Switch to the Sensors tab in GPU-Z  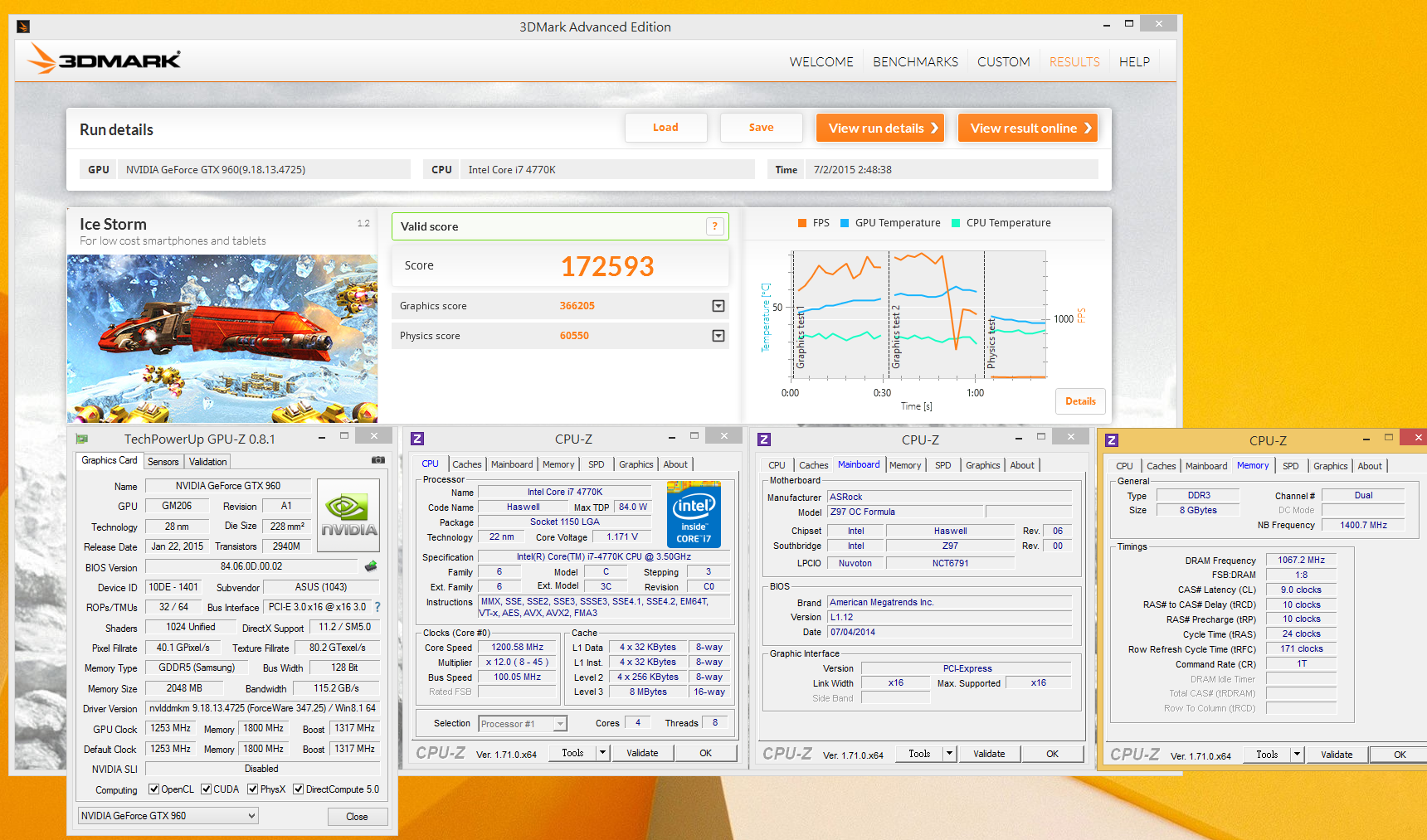(163, 462)
